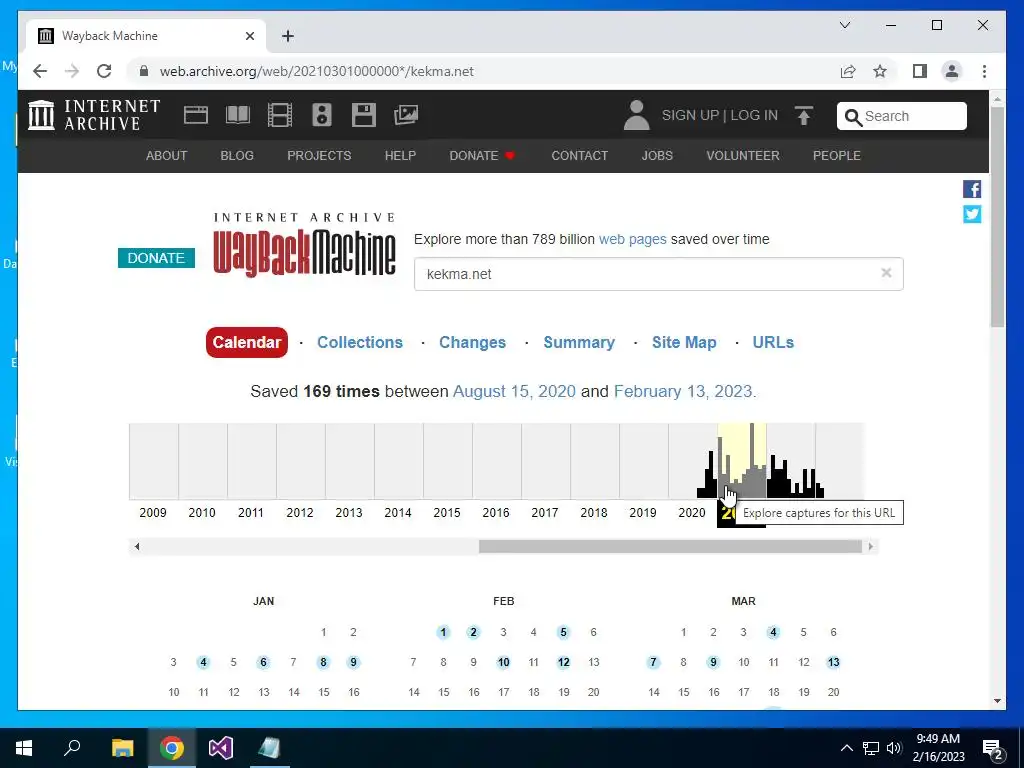Follow the web pages link
This screenshot has height=768, width=1024.
(x=633, y=239)
